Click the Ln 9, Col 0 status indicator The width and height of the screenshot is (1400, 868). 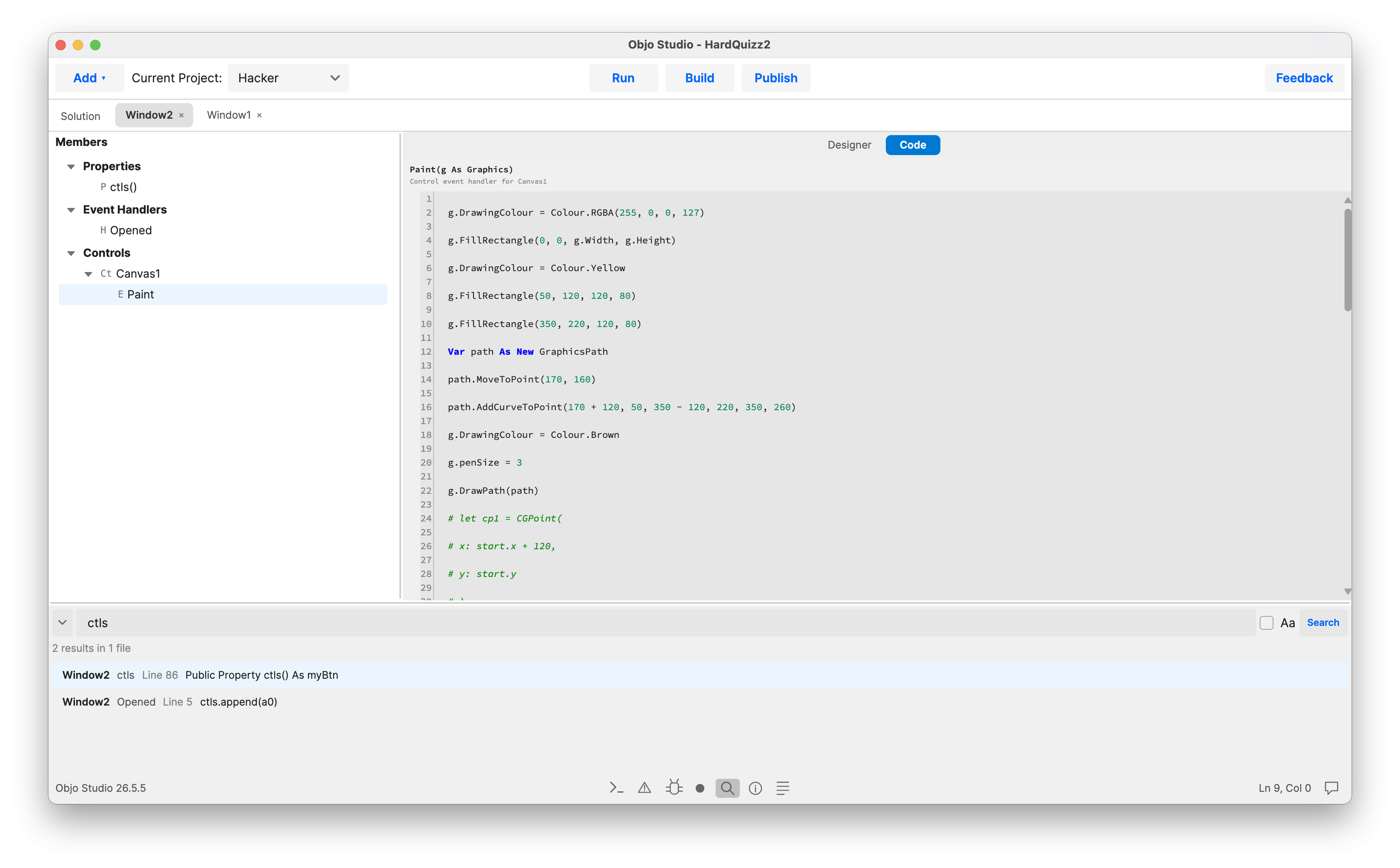1285,788
